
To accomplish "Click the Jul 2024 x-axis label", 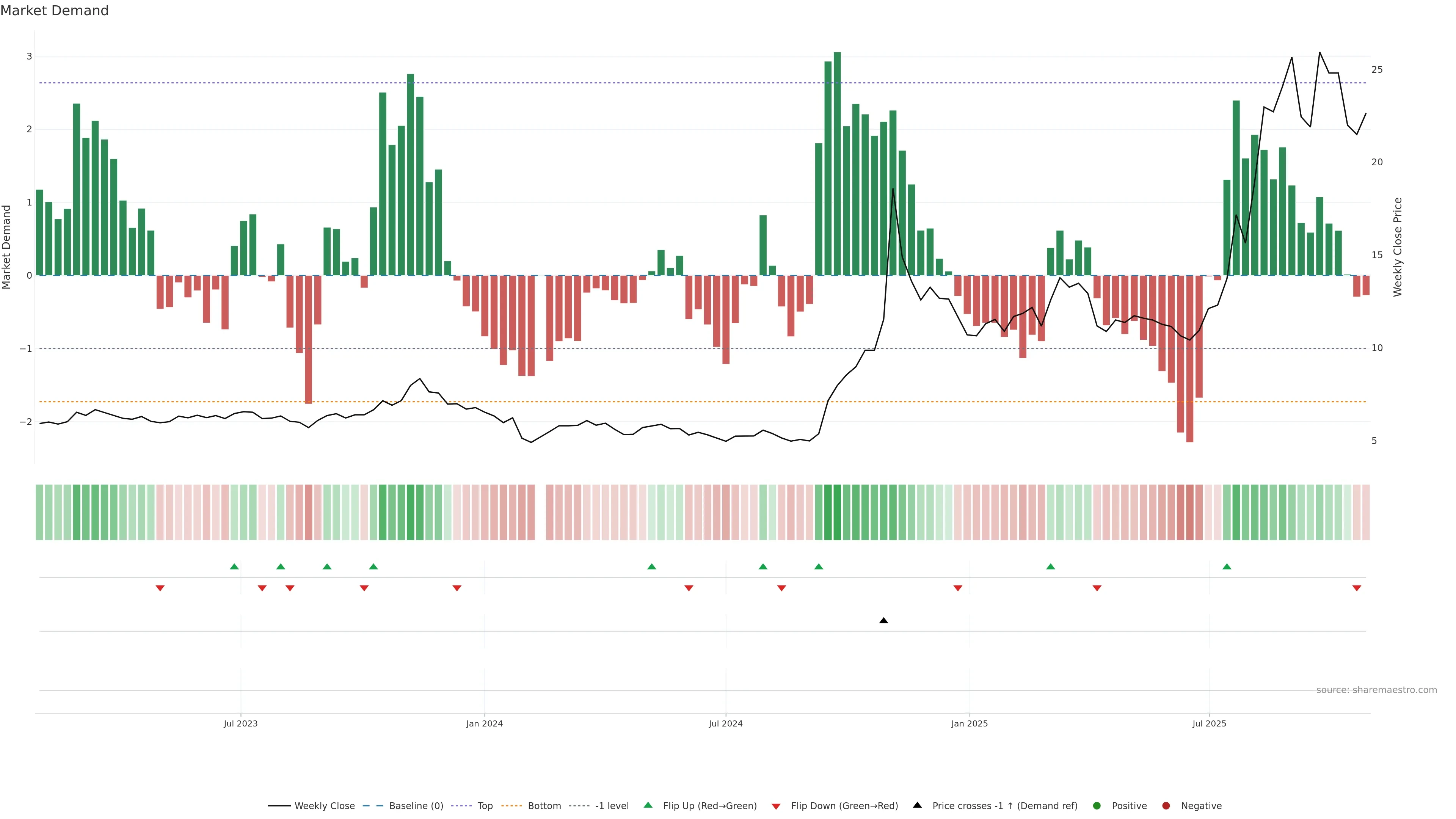I will [726, 723].
